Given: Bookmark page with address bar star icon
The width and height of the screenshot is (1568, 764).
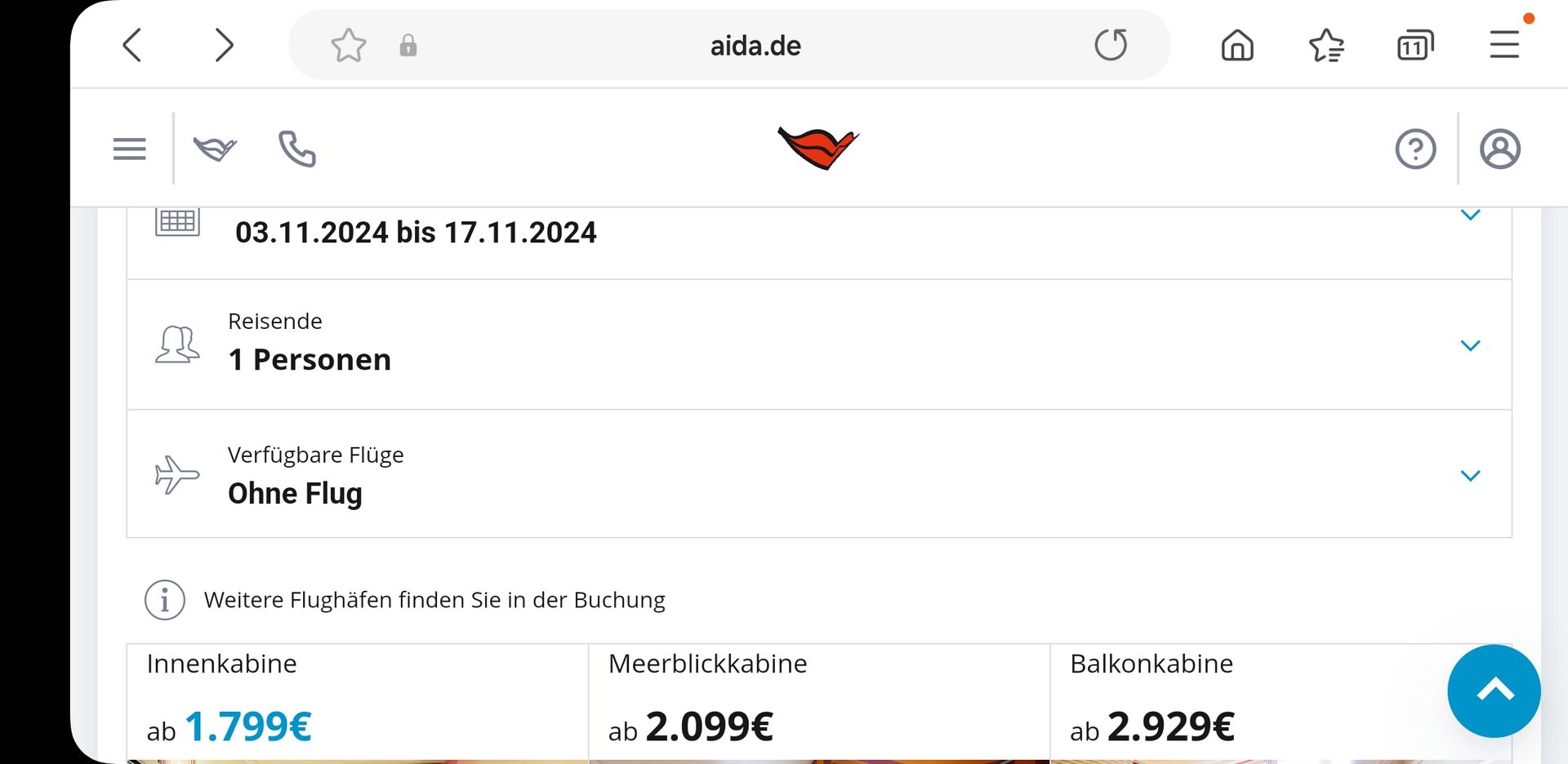Looking at the screenshot, I should [x=349, y=46].
